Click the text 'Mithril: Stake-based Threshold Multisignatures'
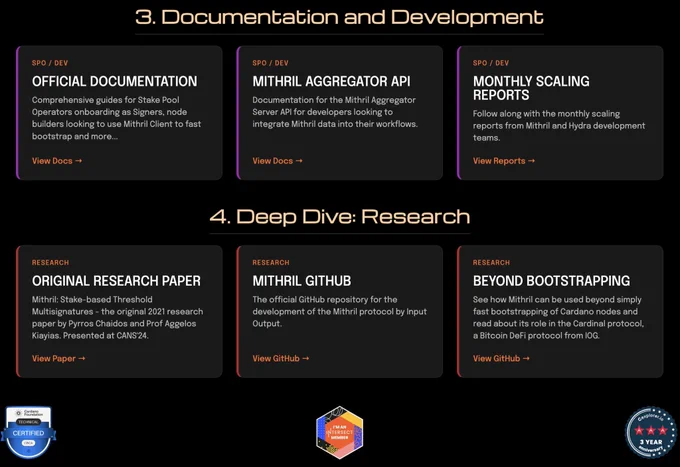Viewport: 680px width, 467px height. pyautogui.click(x=118, y=317)
